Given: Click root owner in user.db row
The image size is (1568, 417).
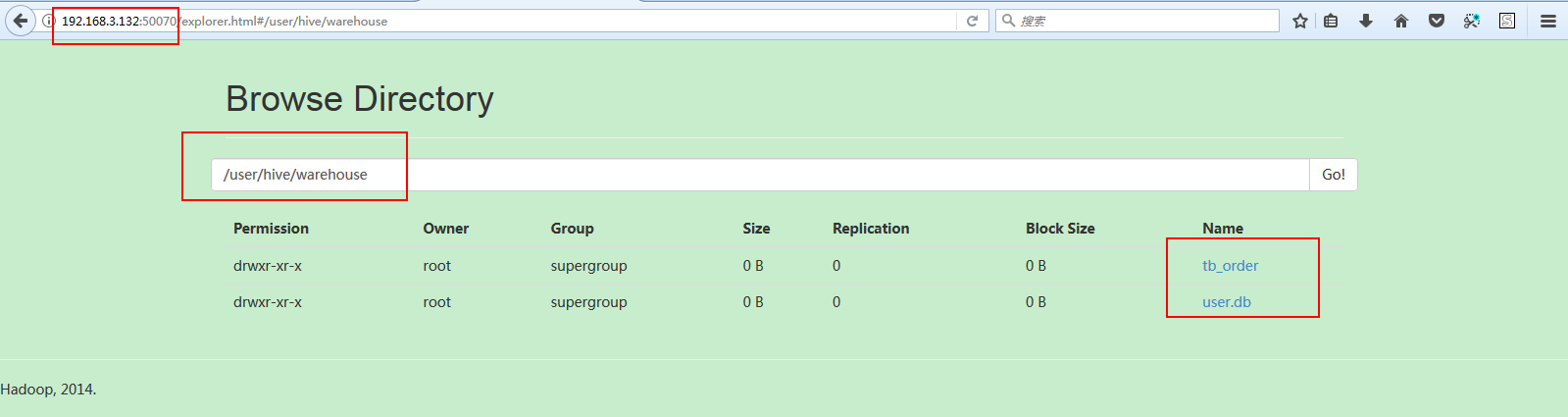Looking at the screenshot, I should click(x=437, y=302).
